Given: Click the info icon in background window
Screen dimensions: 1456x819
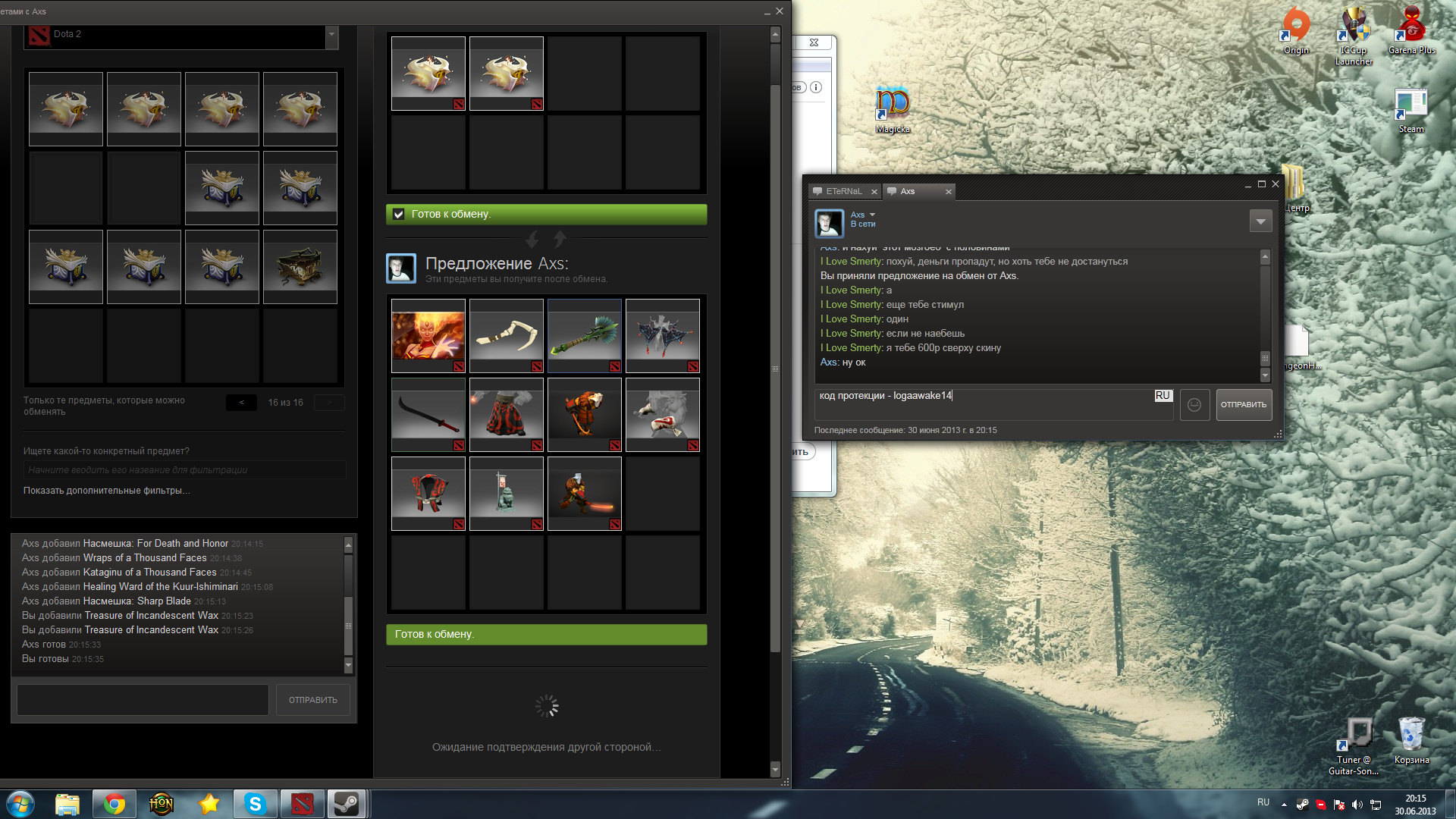Looking at the screenshot, I should [x=816, y=87].
